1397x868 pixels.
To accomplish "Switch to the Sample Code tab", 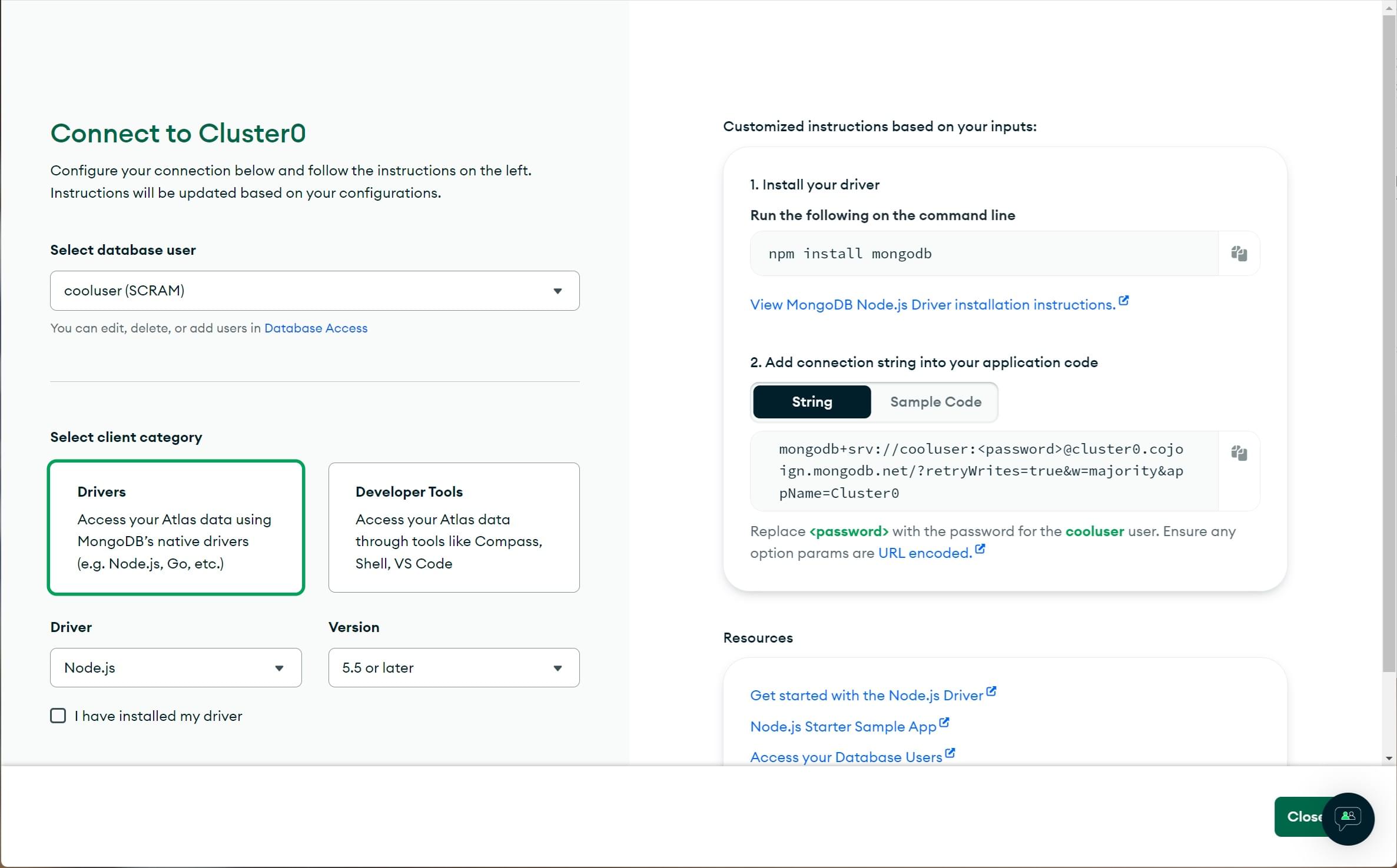I will point(935,401).
